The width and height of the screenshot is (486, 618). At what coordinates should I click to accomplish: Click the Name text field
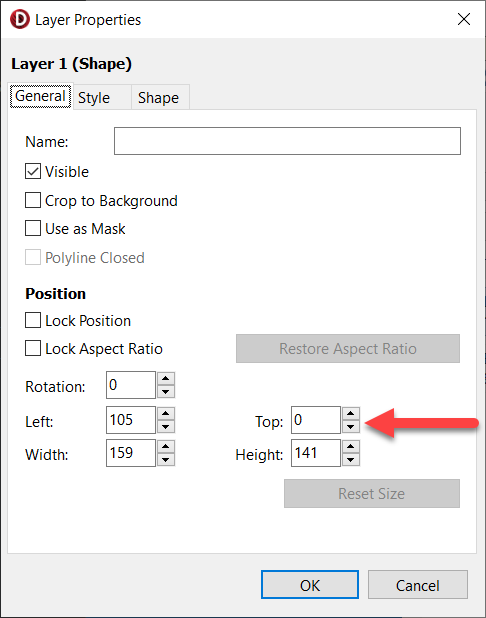pyautogui.click(x=287, y=141)
